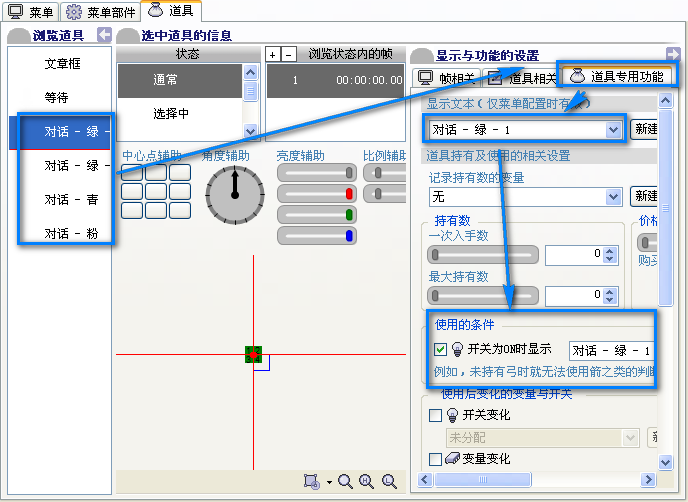Click the settings panel scroll down arrow
The height and width of the screenshot is (502, 688).
666,462
